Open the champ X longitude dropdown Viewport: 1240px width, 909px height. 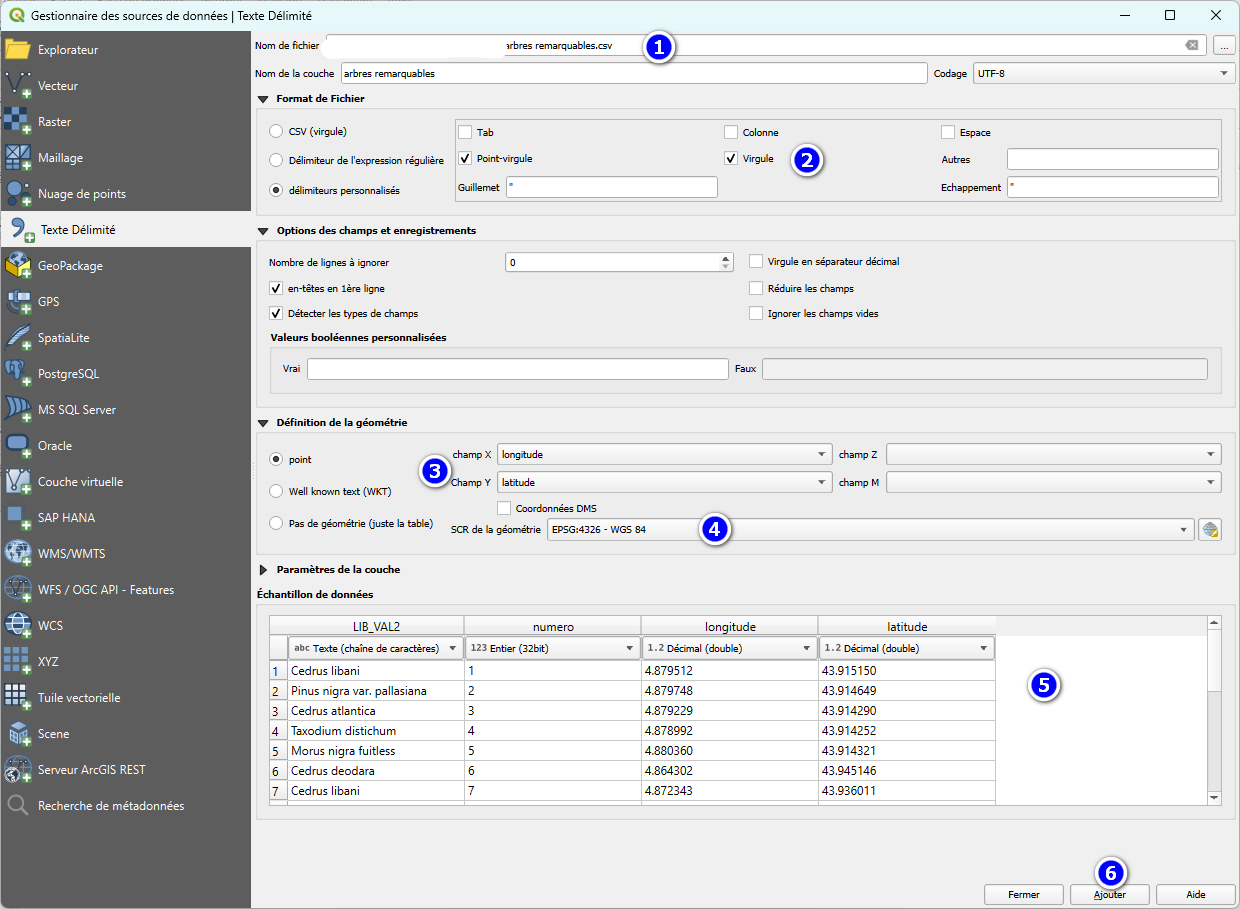(x=664, y=454)
